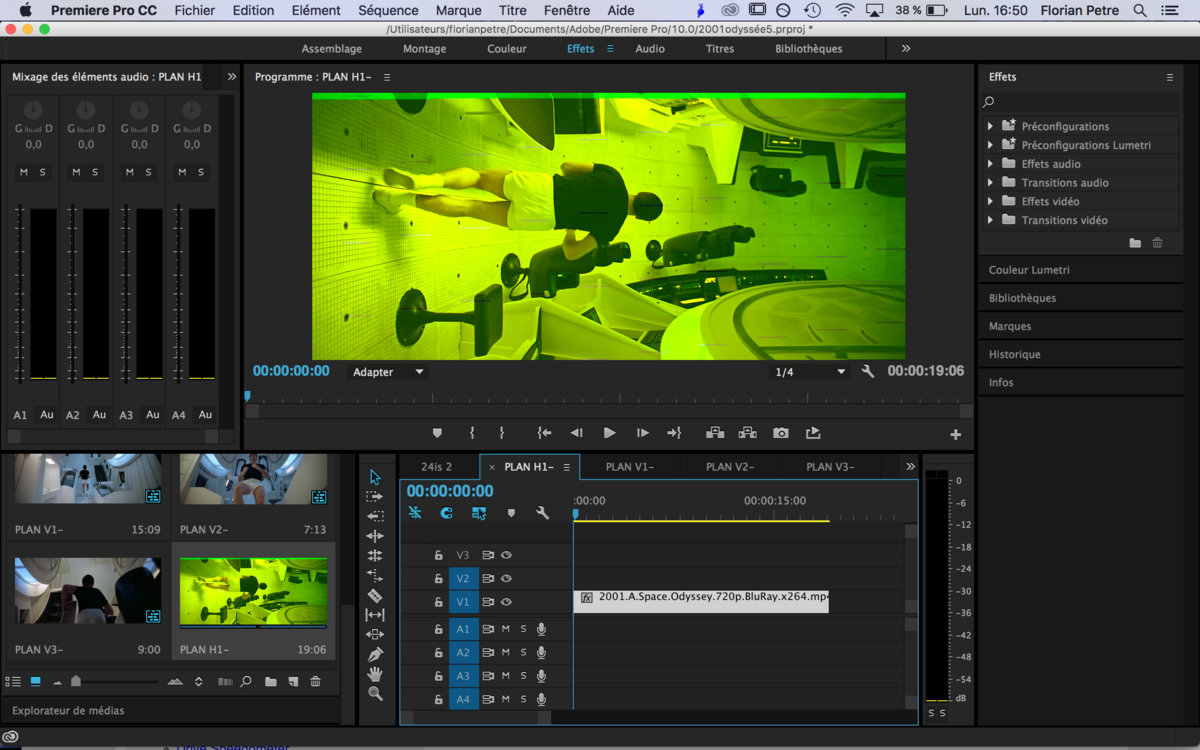The width and height of the screenshot is (1200, 750).
Task: Switch to the PLAN V1– timeline tab
Action: coord(629,467)
